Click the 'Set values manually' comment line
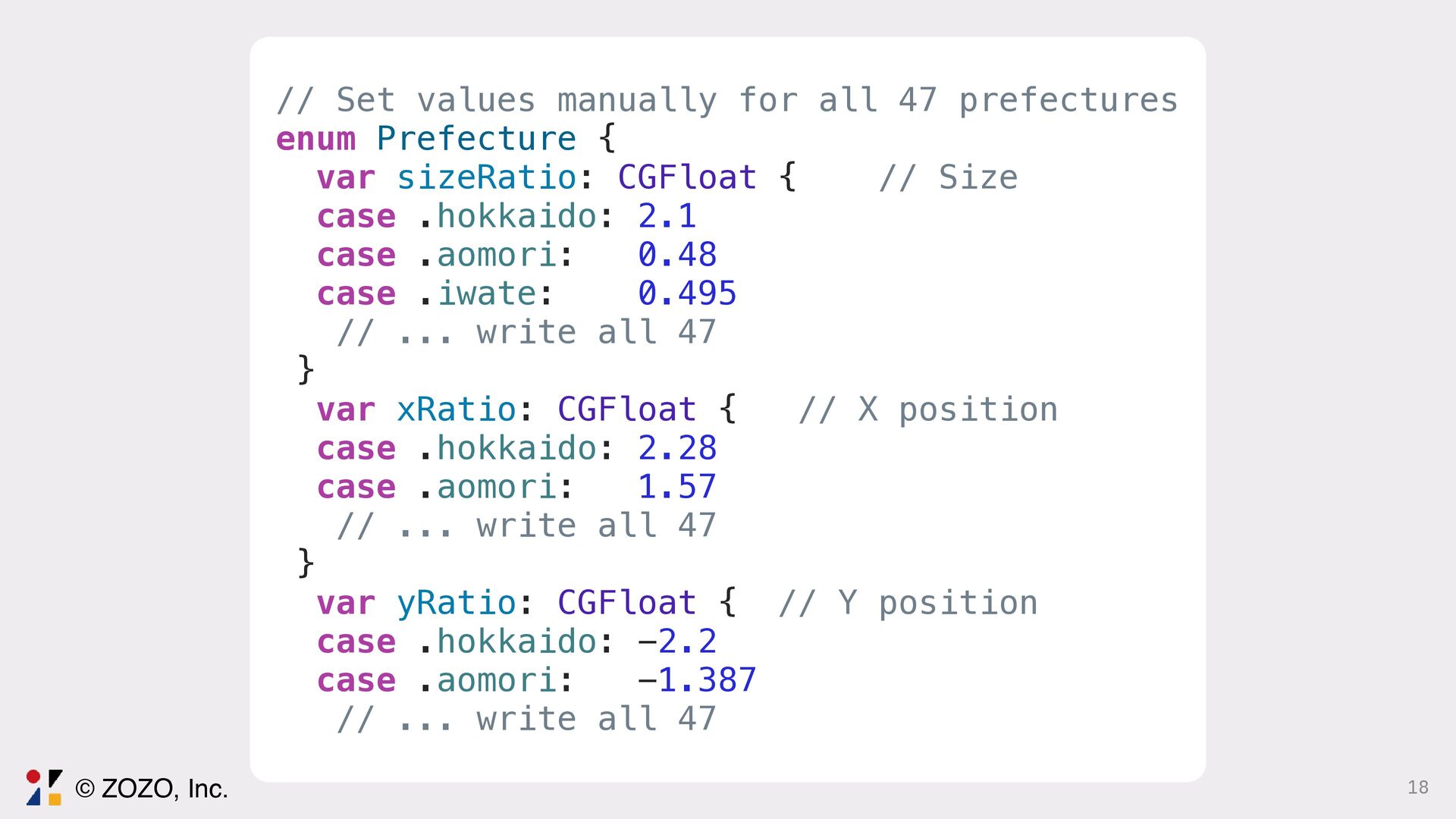This screenshot has width=1456, height=819. (726, 100)
